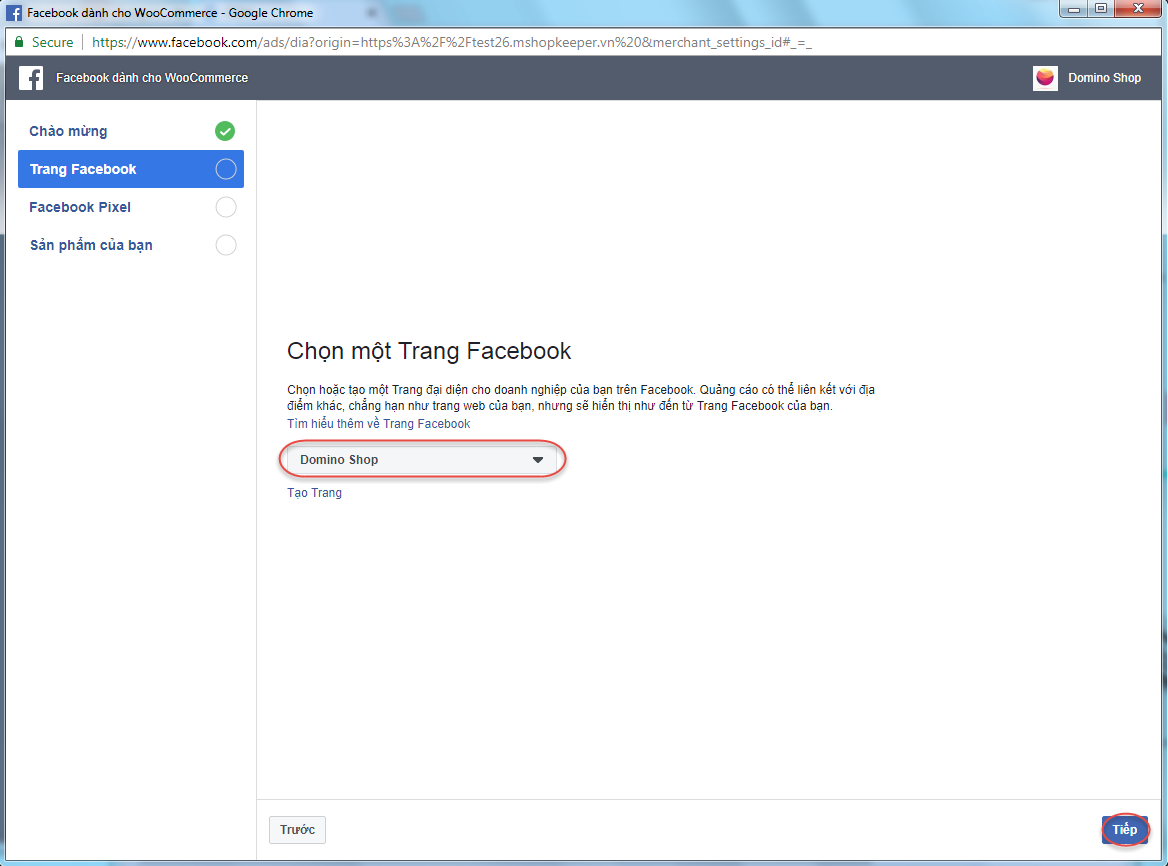1168x866 pixels.
Task: Minimize the Chrome window
Action: 1073,9
